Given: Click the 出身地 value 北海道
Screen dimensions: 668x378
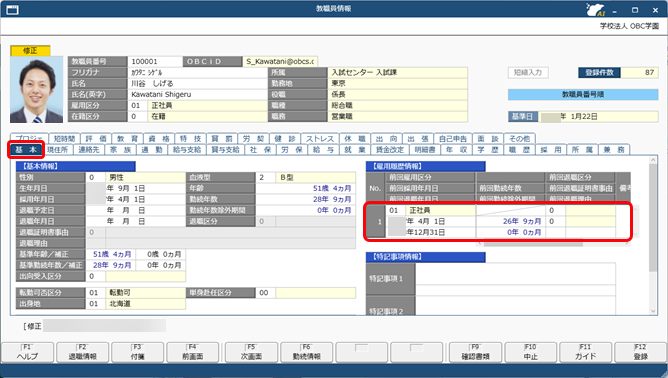Looking at the screenshot, I should (x=146, y=304).
